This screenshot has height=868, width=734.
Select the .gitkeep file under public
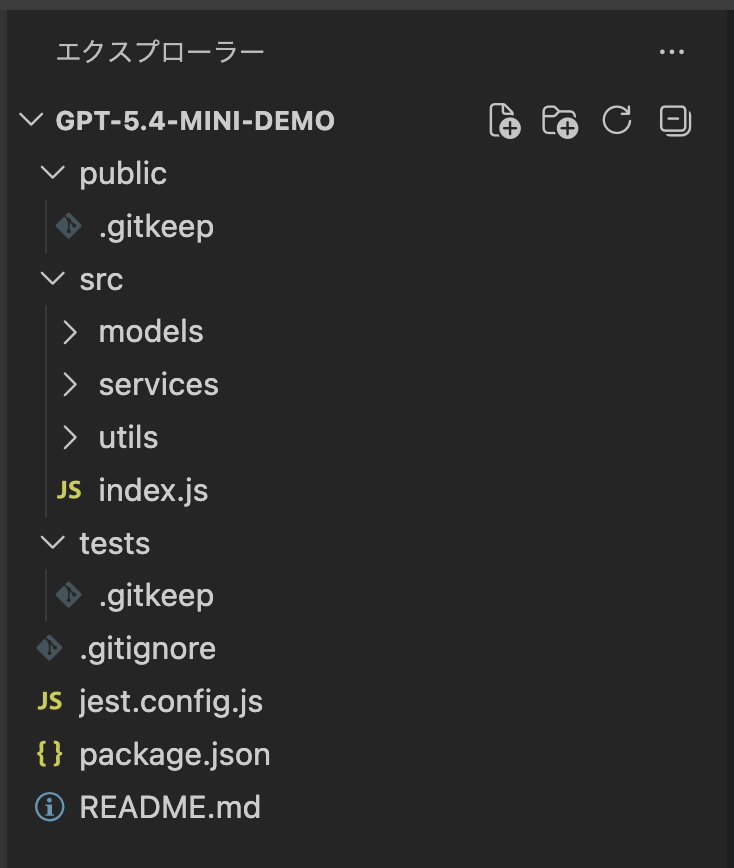156,226
